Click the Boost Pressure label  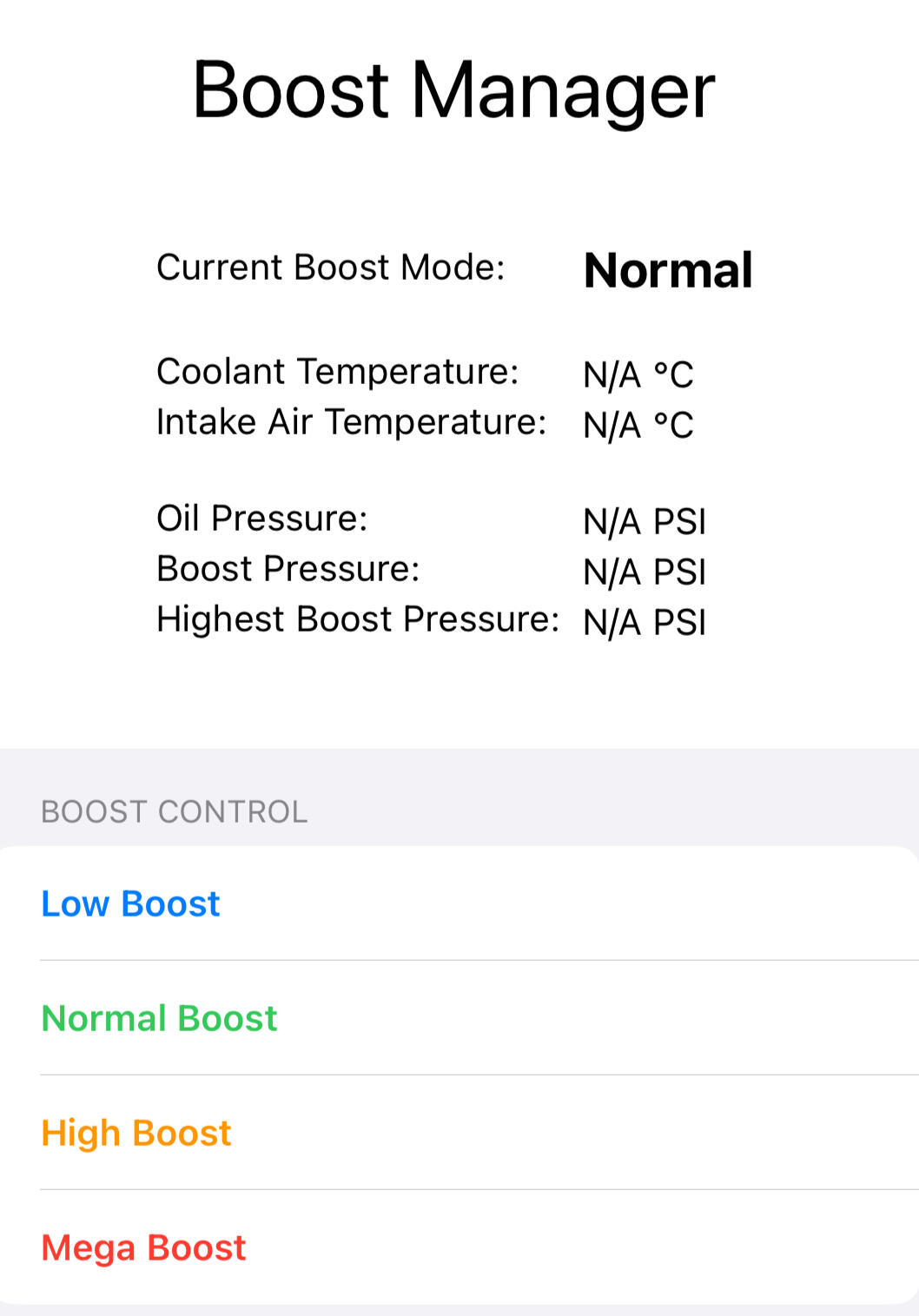(x=288, y=569)
